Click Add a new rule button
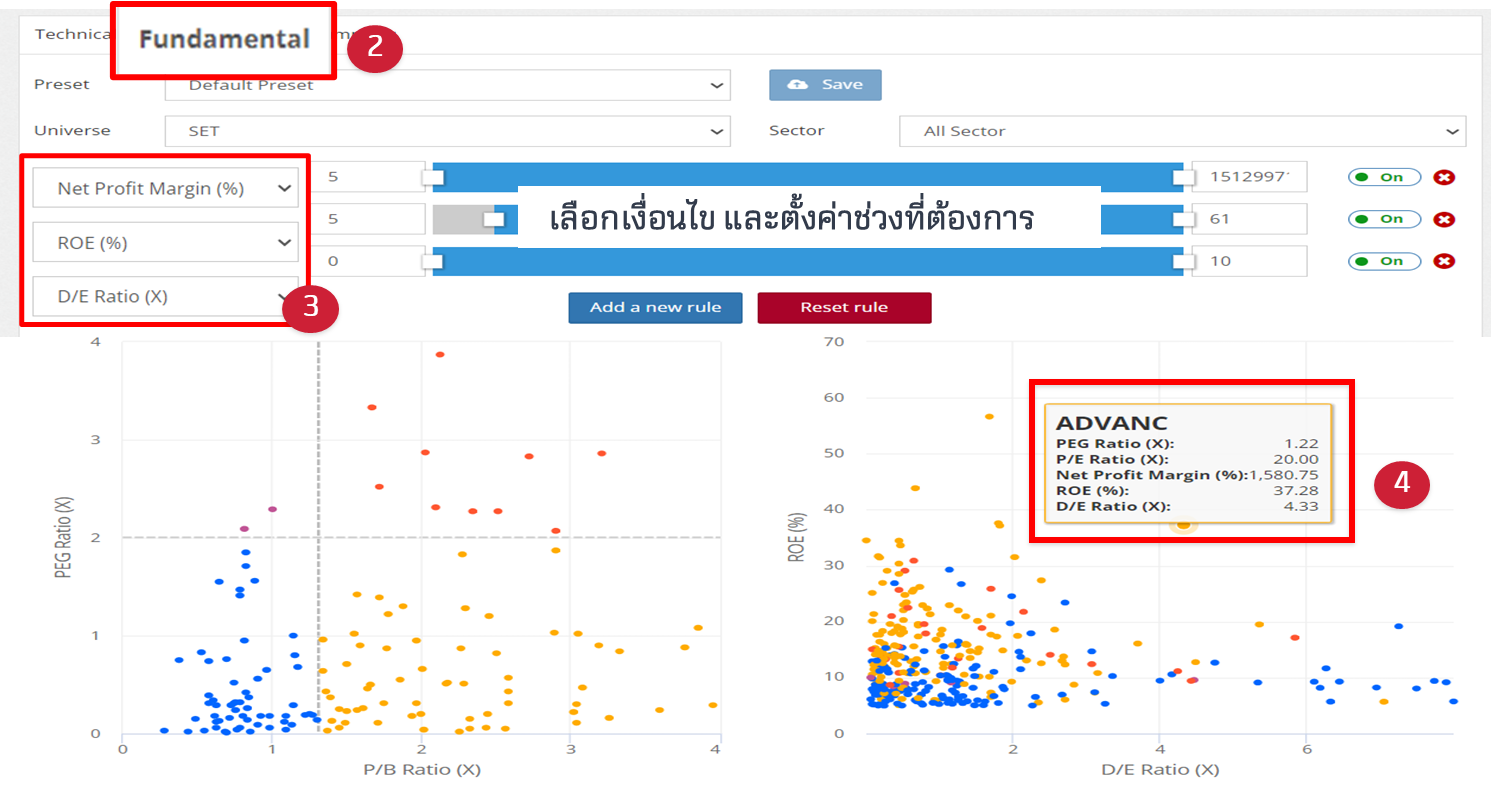 pyautogui.click(x=655, y=307)
